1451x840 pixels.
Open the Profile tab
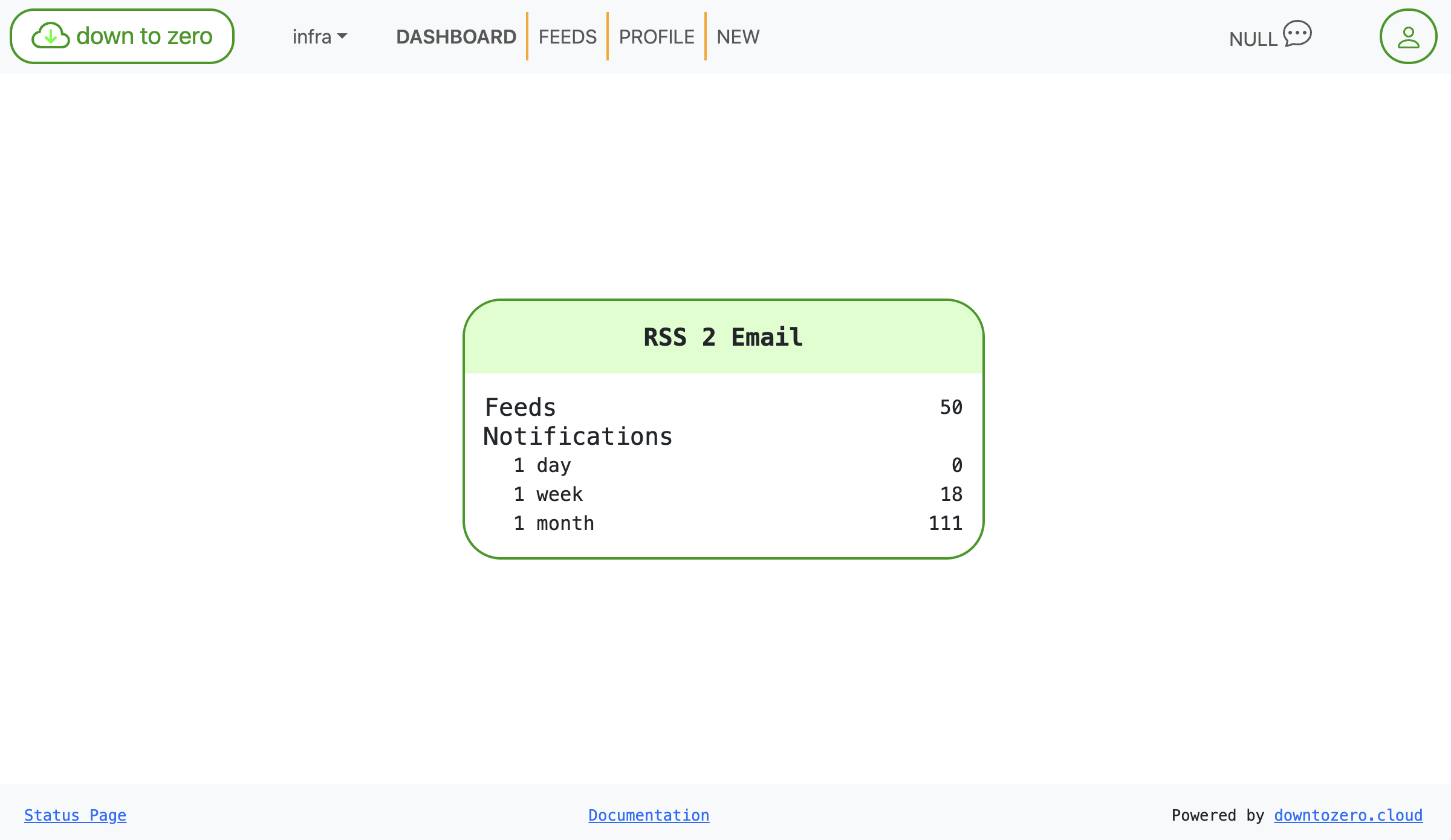pyautogui.click(x=657, y=37)
